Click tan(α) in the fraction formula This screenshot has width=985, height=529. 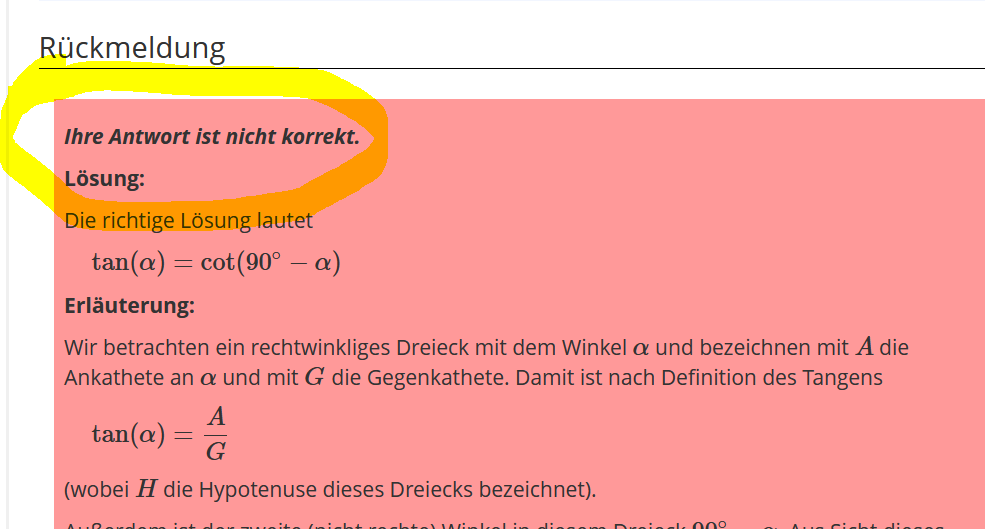click(128, 434)
